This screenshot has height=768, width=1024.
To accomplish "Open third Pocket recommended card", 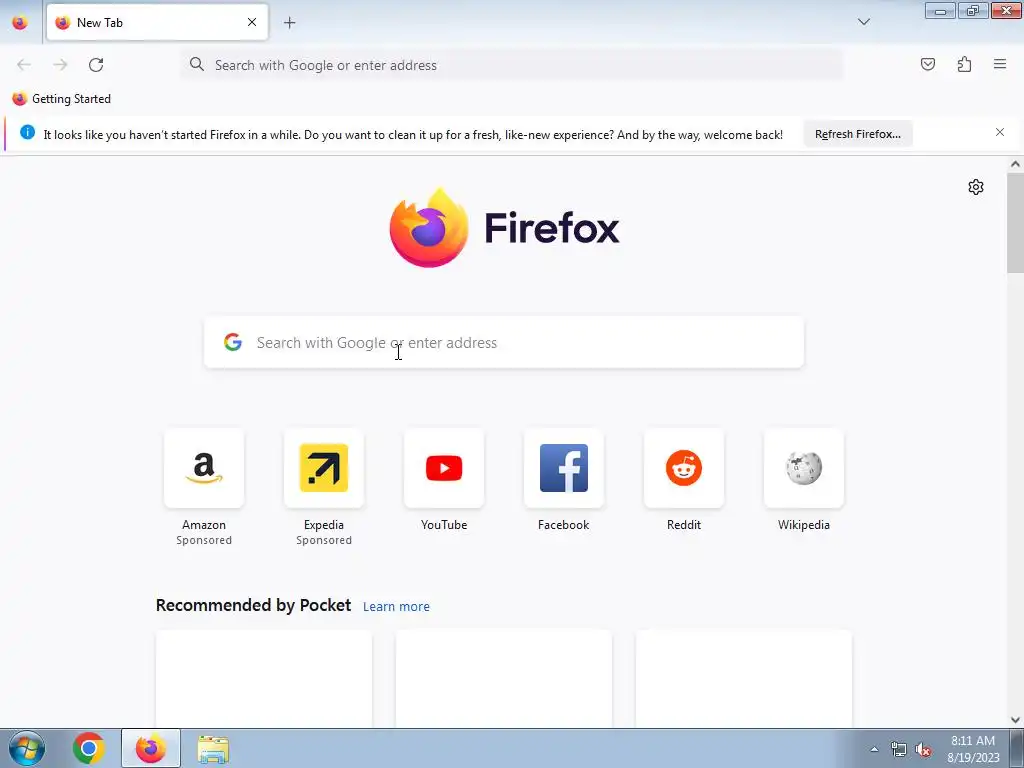I will tap(744, 678).
